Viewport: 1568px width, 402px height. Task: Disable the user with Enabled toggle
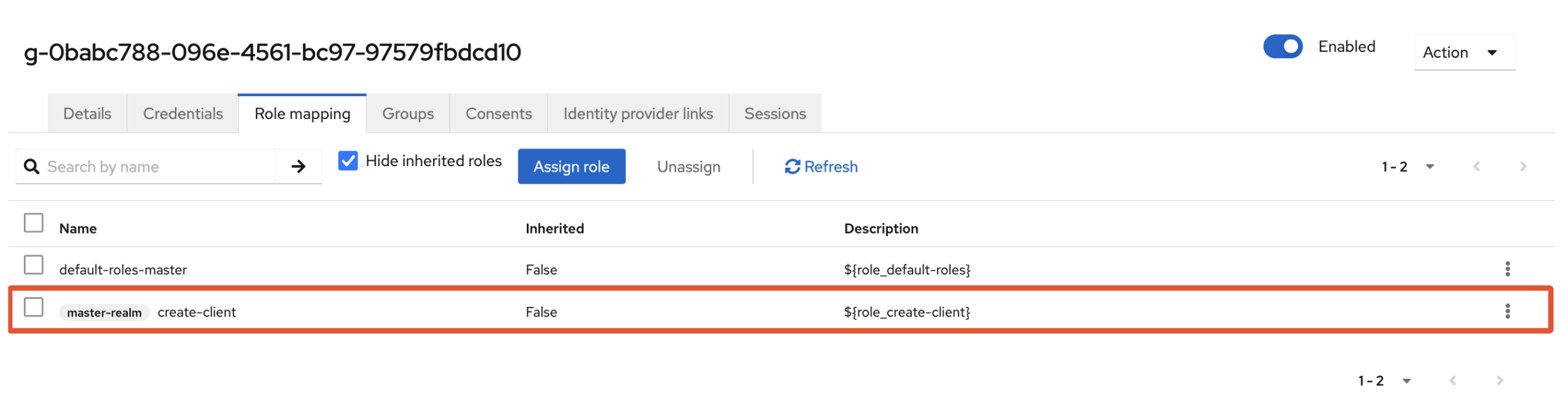pyautogui.click(x=1282, y=47)
